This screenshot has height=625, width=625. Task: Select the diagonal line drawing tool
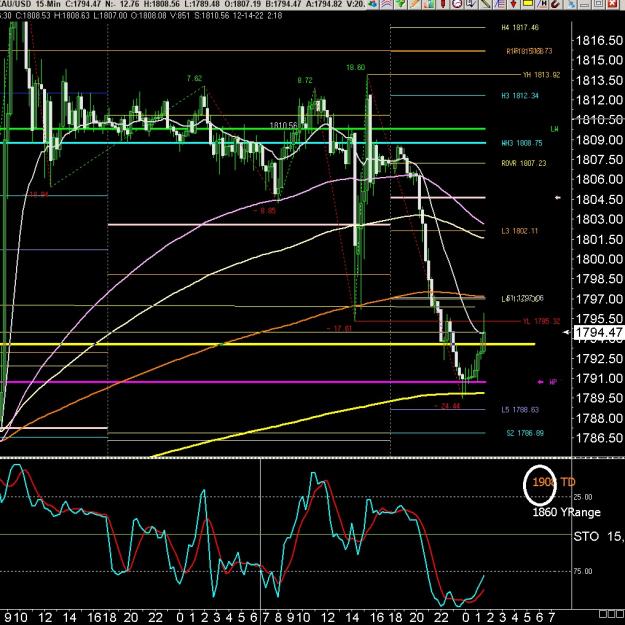click(x=485, y=4)
